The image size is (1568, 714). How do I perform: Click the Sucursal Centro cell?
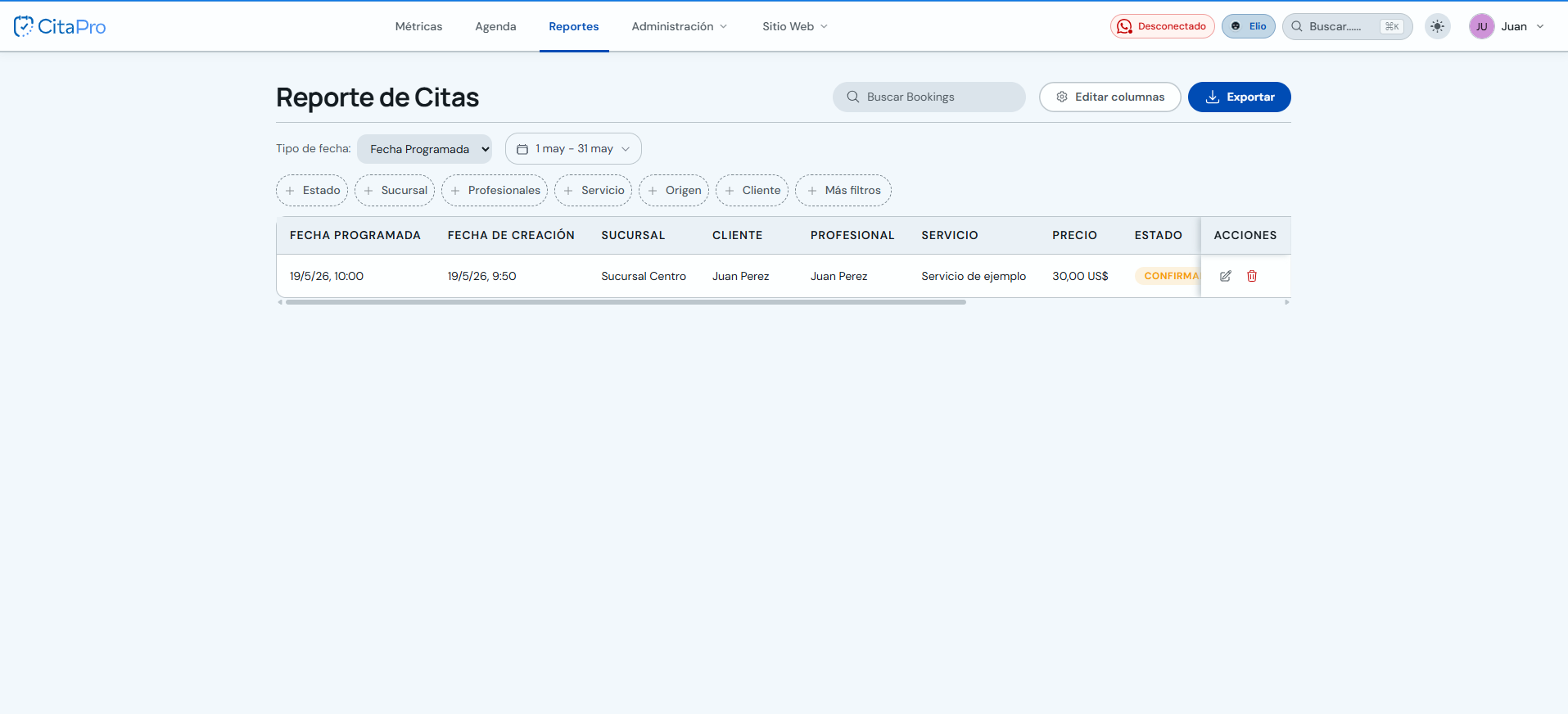pos(644,276)
